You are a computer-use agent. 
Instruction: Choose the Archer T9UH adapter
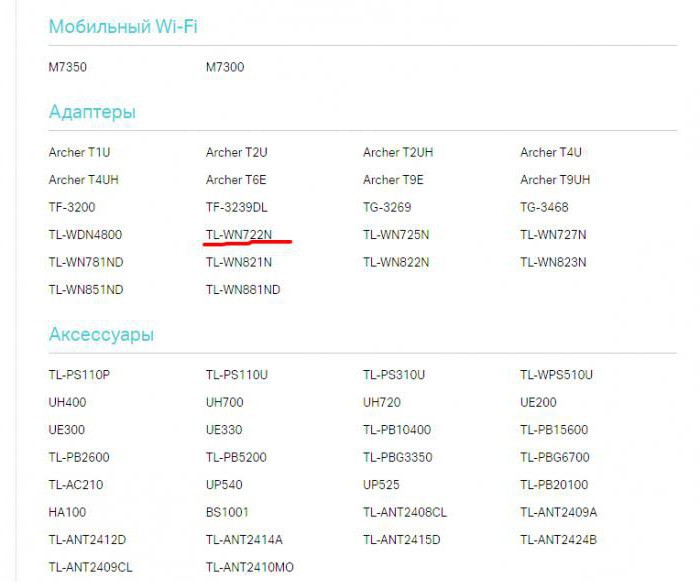point(555,180)
